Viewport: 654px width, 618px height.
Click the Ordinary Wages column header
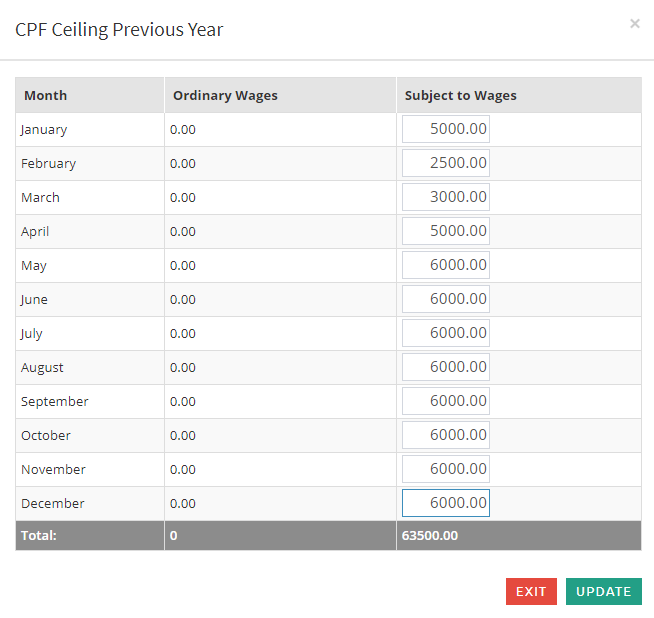coord(225,95)
